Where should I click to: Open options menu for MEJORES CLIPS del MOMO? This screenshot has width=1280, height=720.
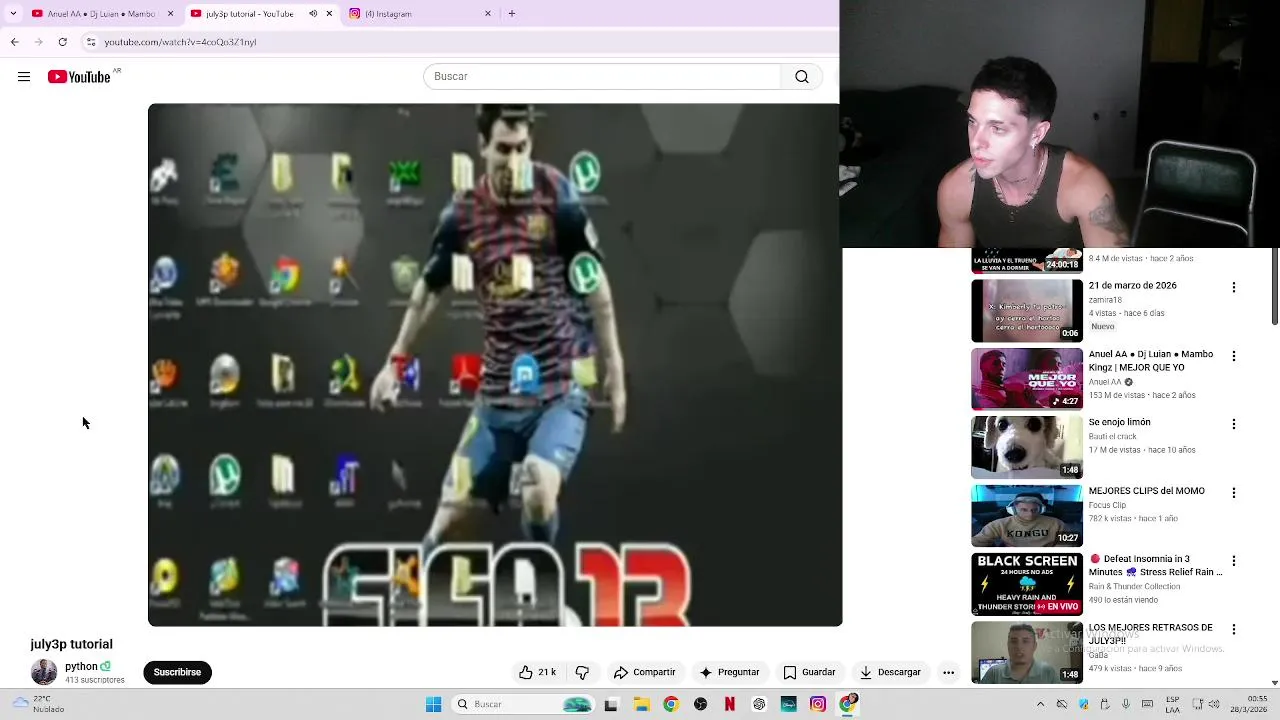(1233, 493)
